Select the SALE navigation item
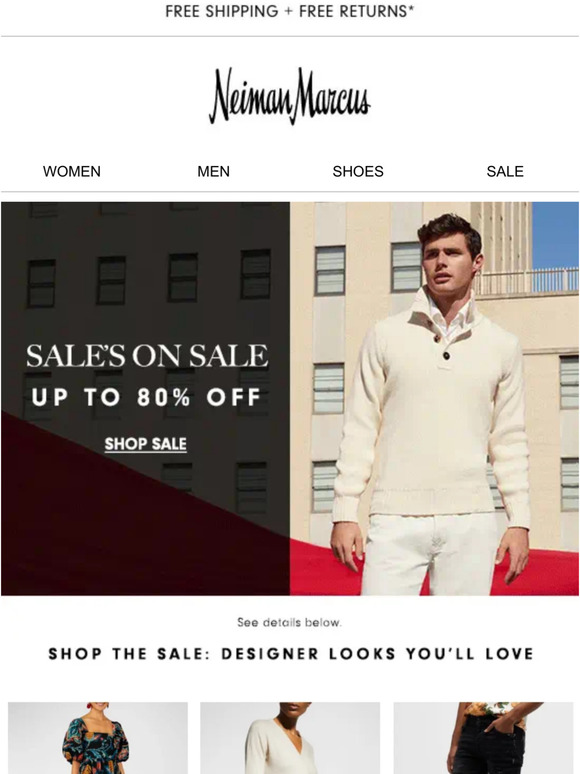This screenshot has height=774, width=580. 505,171
